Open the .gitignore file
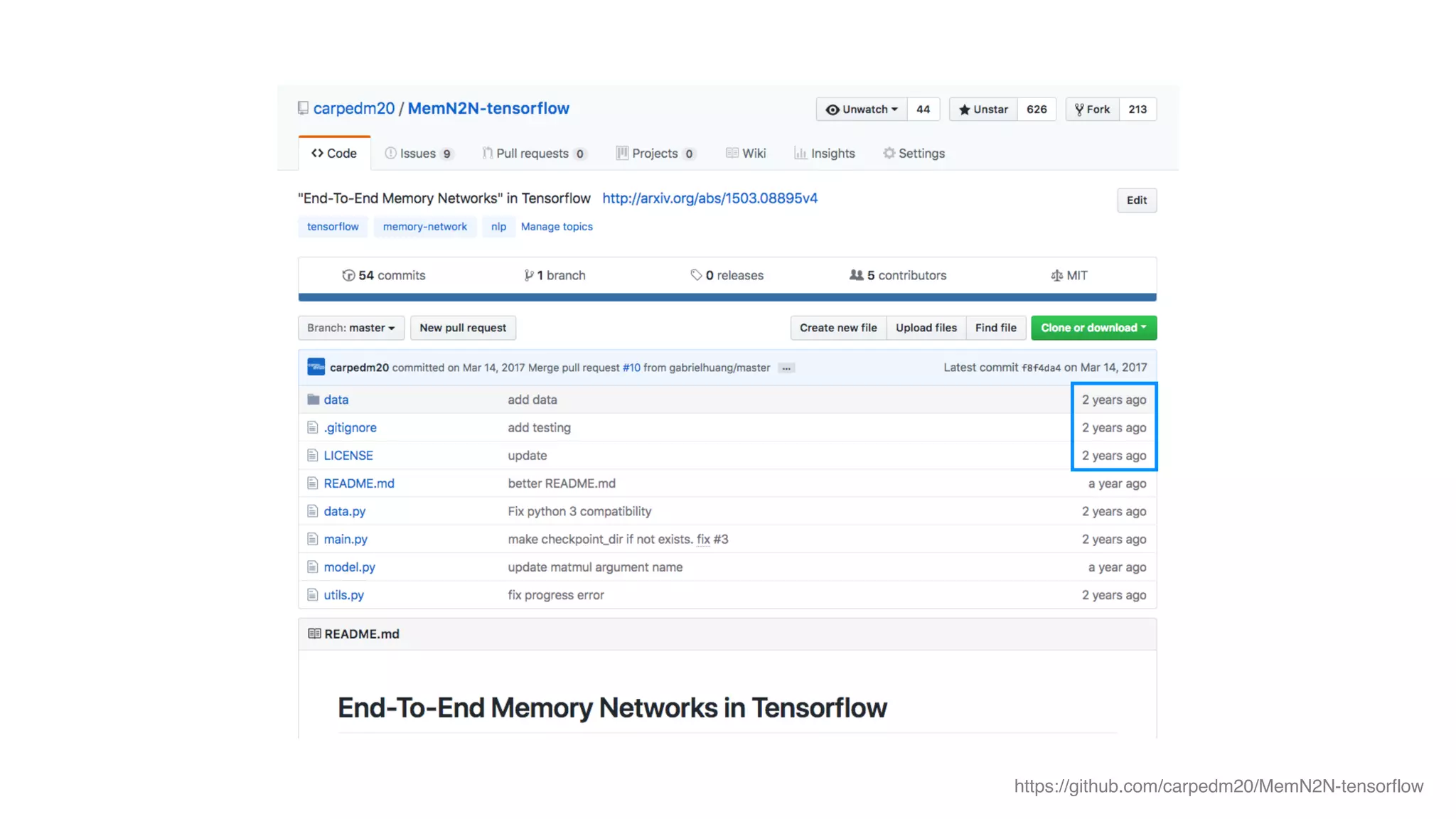1456x819 pixels. (350, 427)
